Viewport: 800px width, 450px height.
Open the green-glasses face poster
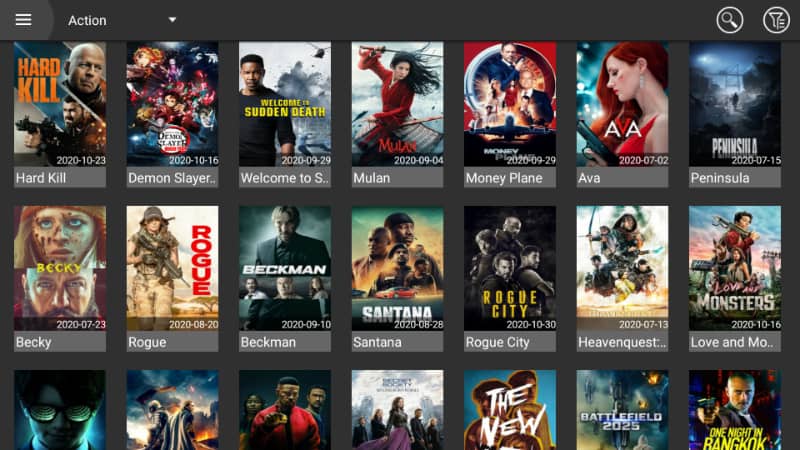pyautogui.click(x=60, y=410)
